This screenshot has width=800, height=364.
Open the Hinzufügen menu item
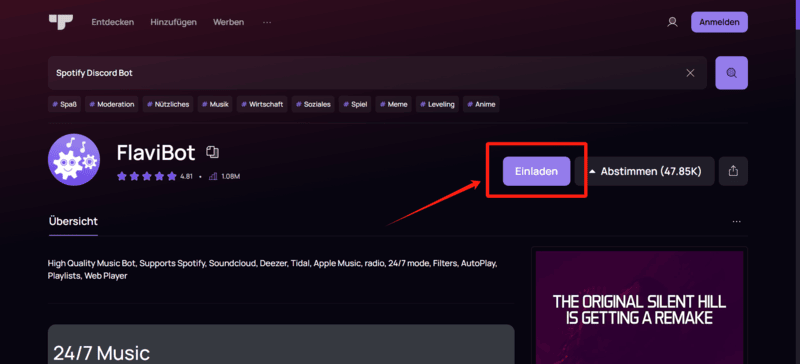coord(173,22)
